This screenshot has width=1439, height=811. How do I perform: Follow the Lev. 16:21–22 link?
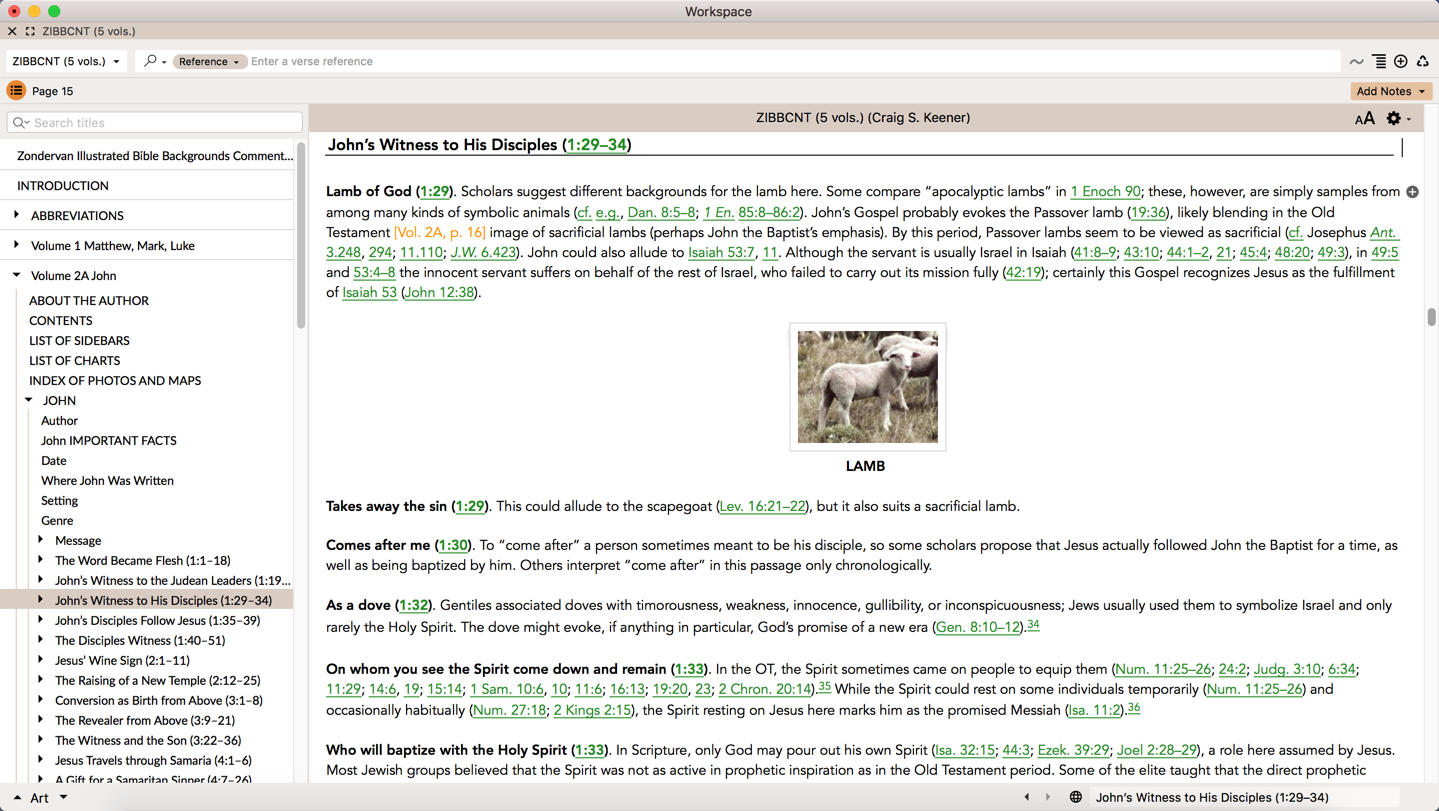(763, 506)
